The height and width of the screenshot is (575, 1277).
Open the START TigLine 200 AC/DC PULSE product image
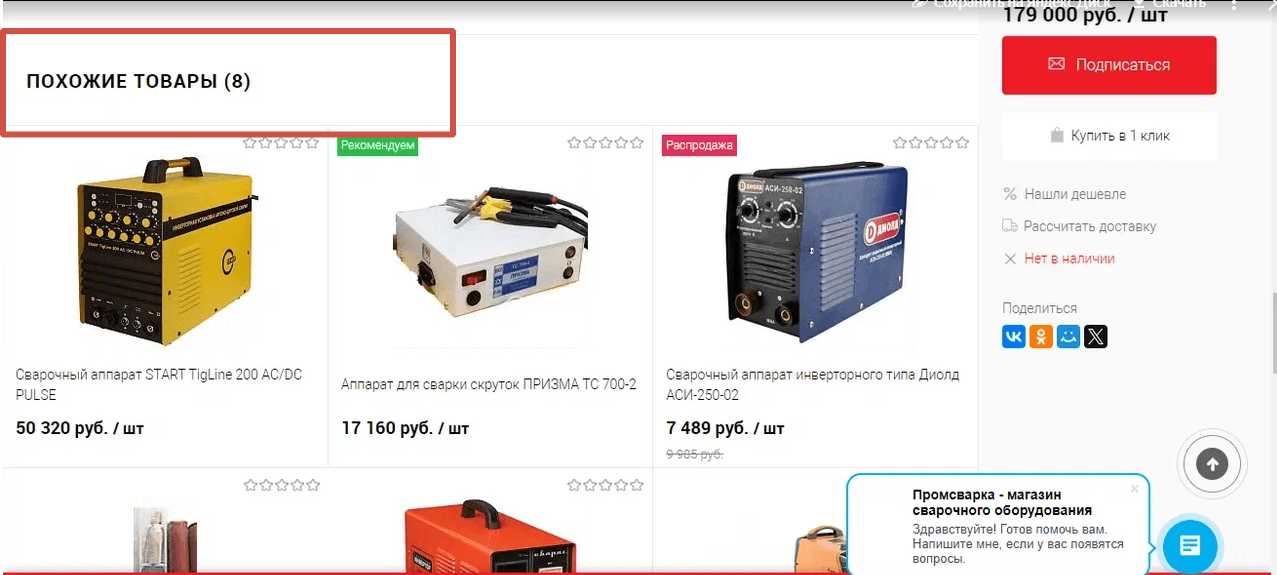point(165,250)
